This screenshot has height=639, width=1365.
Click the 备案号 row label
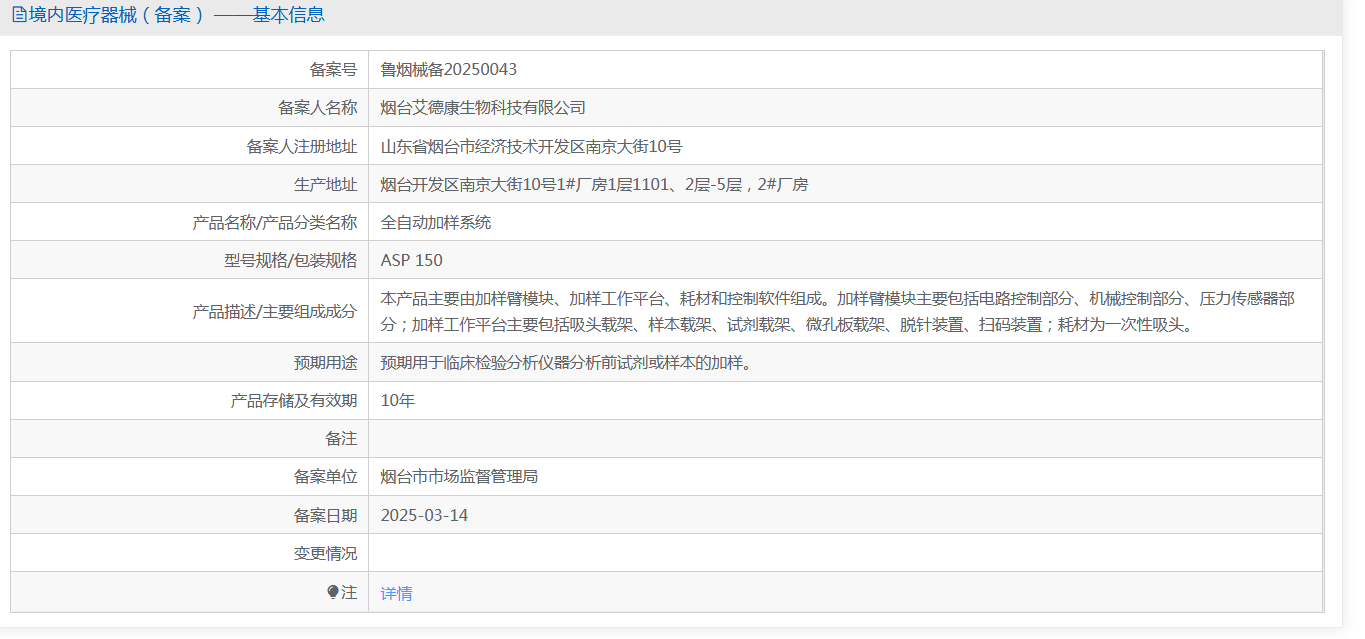(333, 69)
